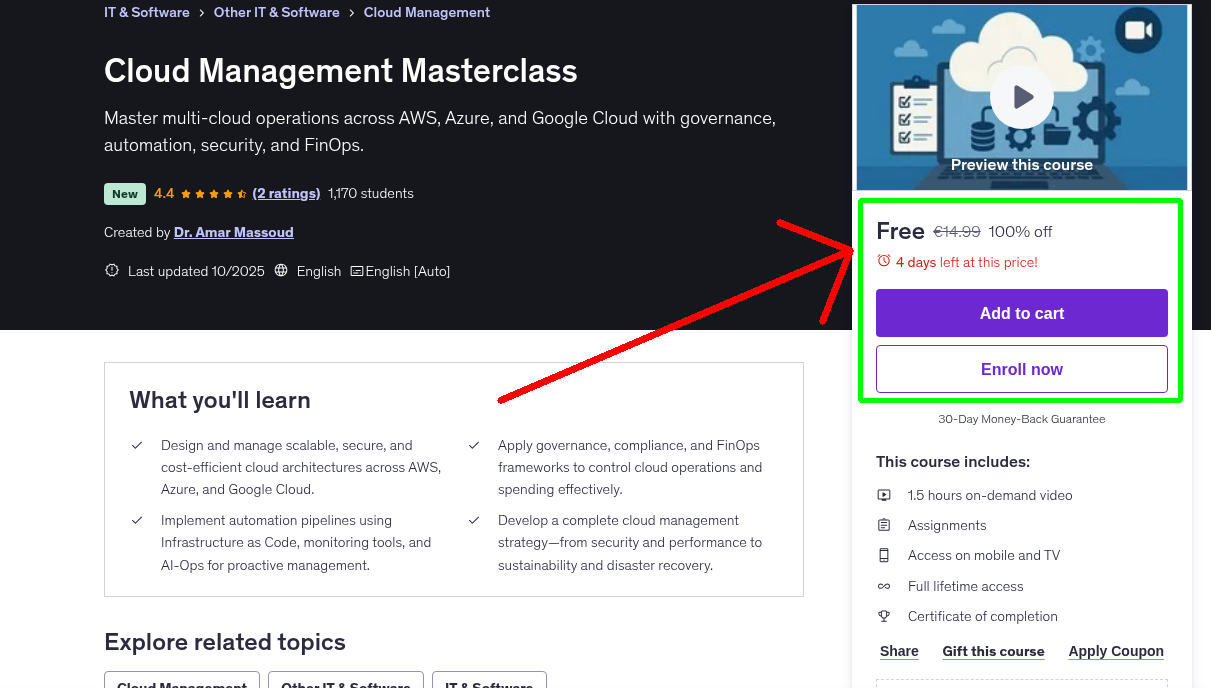Select the Cloud Management related topic

(x=181, y=684)
